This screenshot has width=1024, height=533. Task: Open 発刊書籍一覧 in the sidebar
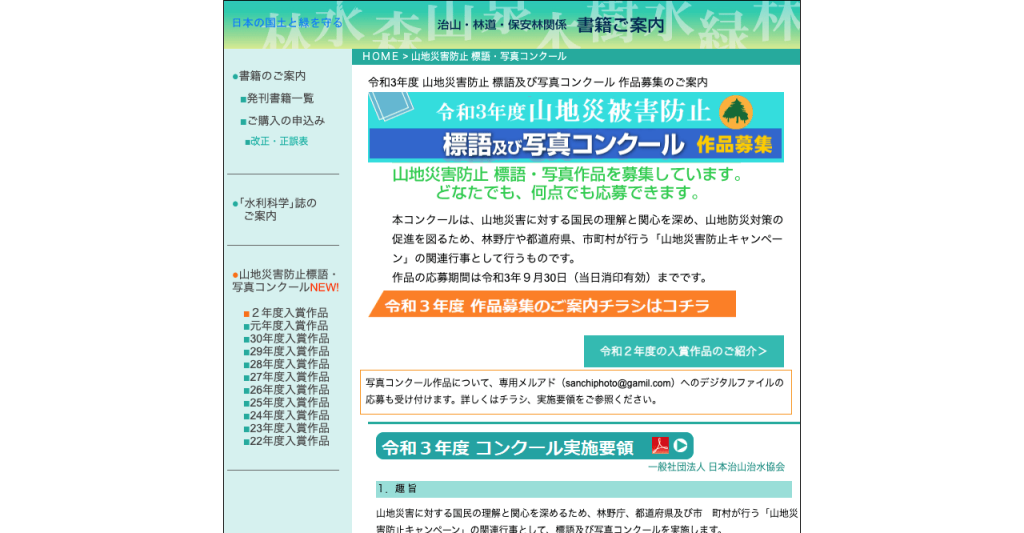(x=280, y=98)
